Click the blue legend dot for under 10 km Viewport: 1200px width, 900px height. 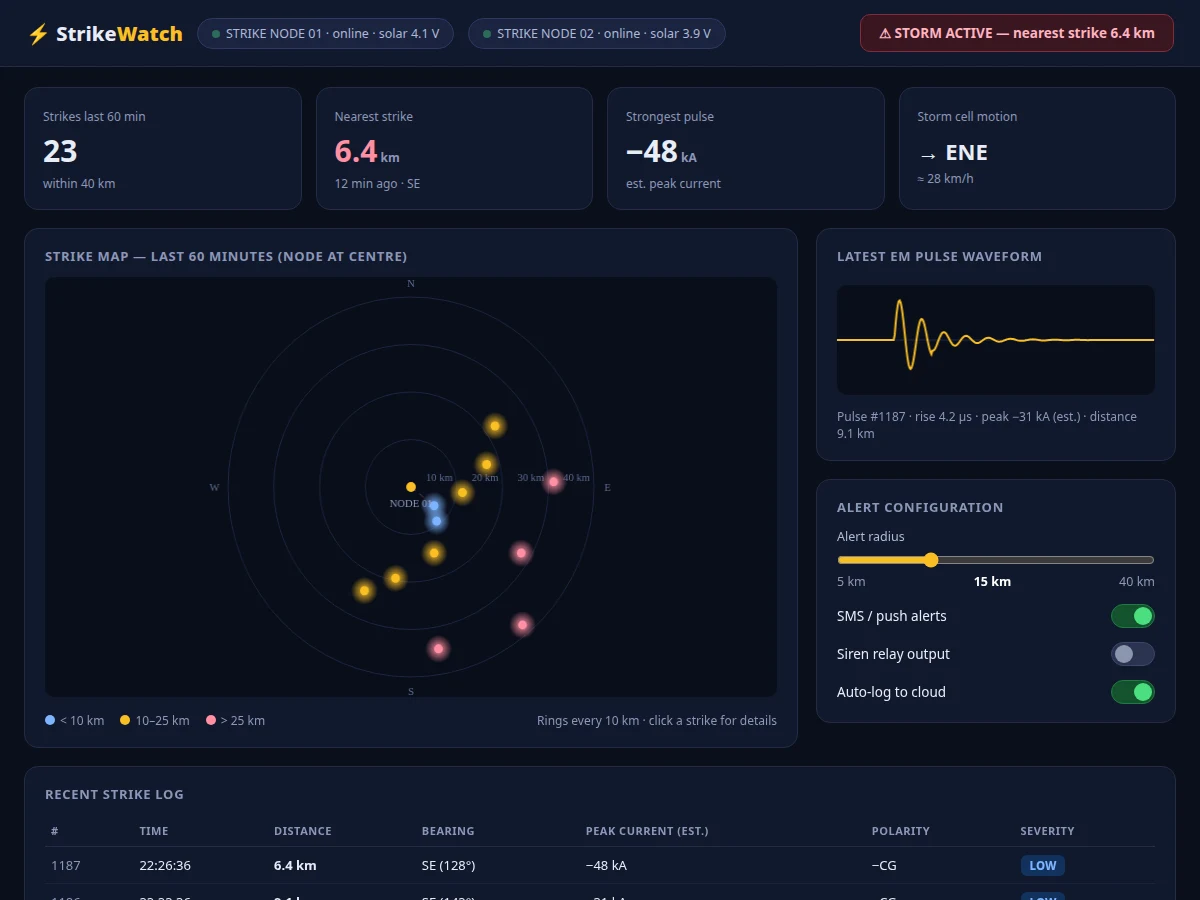50,720
